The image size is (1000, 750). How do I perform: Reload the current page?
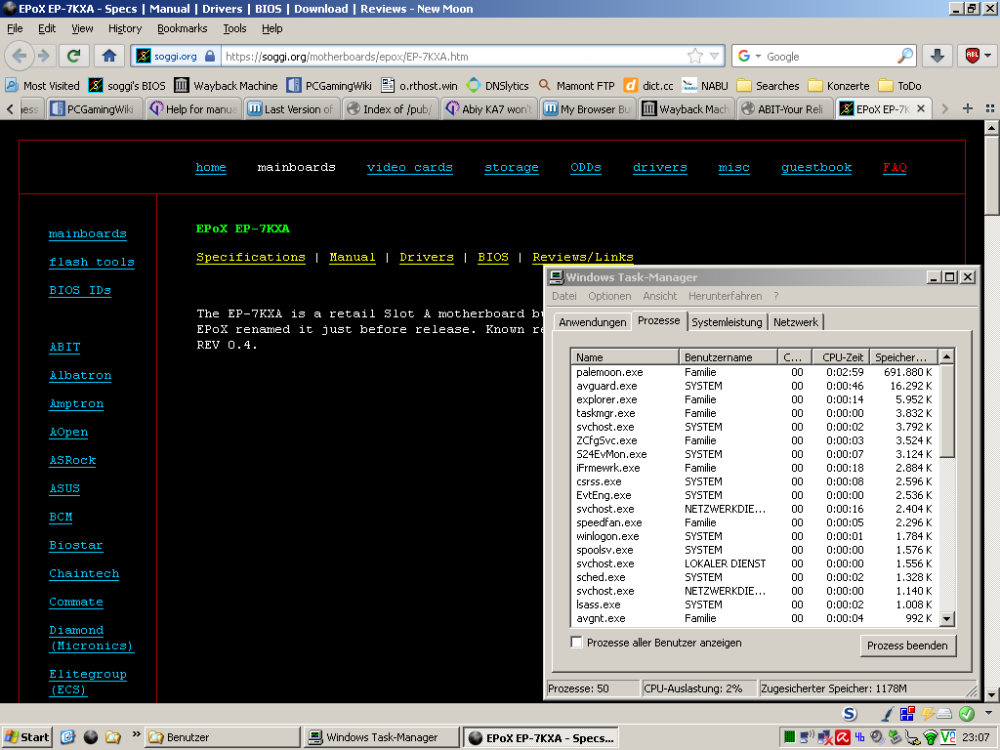(73, 56)
